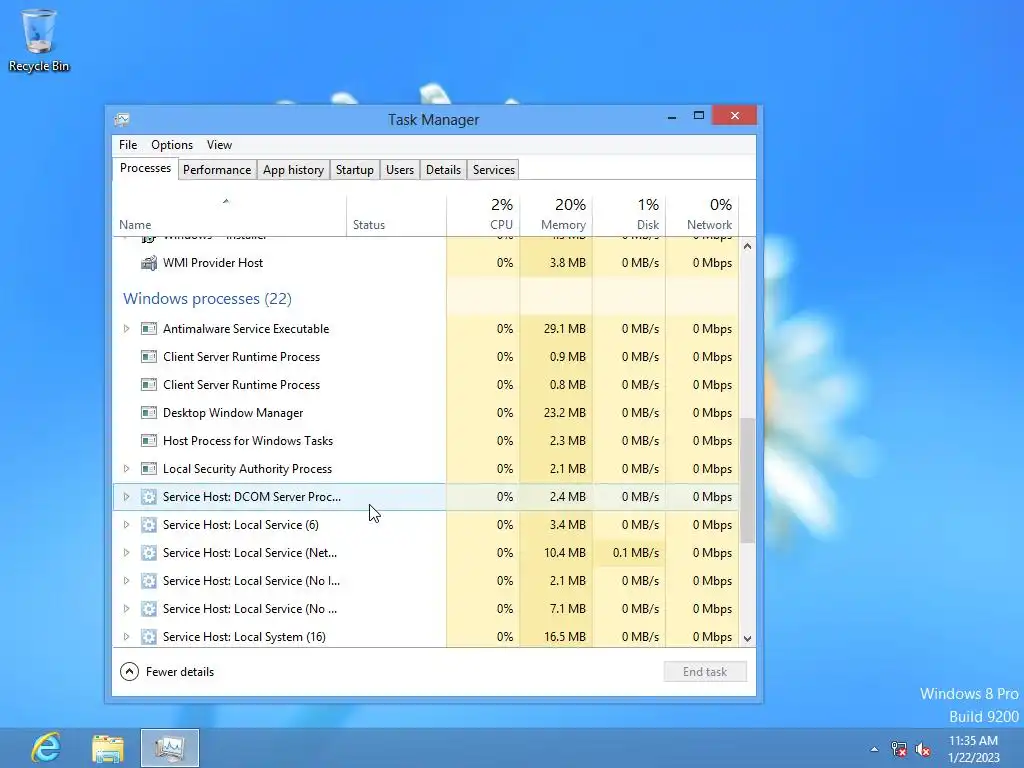Sort processes by Disk column
1024x768 pixels.
[630, 215]
